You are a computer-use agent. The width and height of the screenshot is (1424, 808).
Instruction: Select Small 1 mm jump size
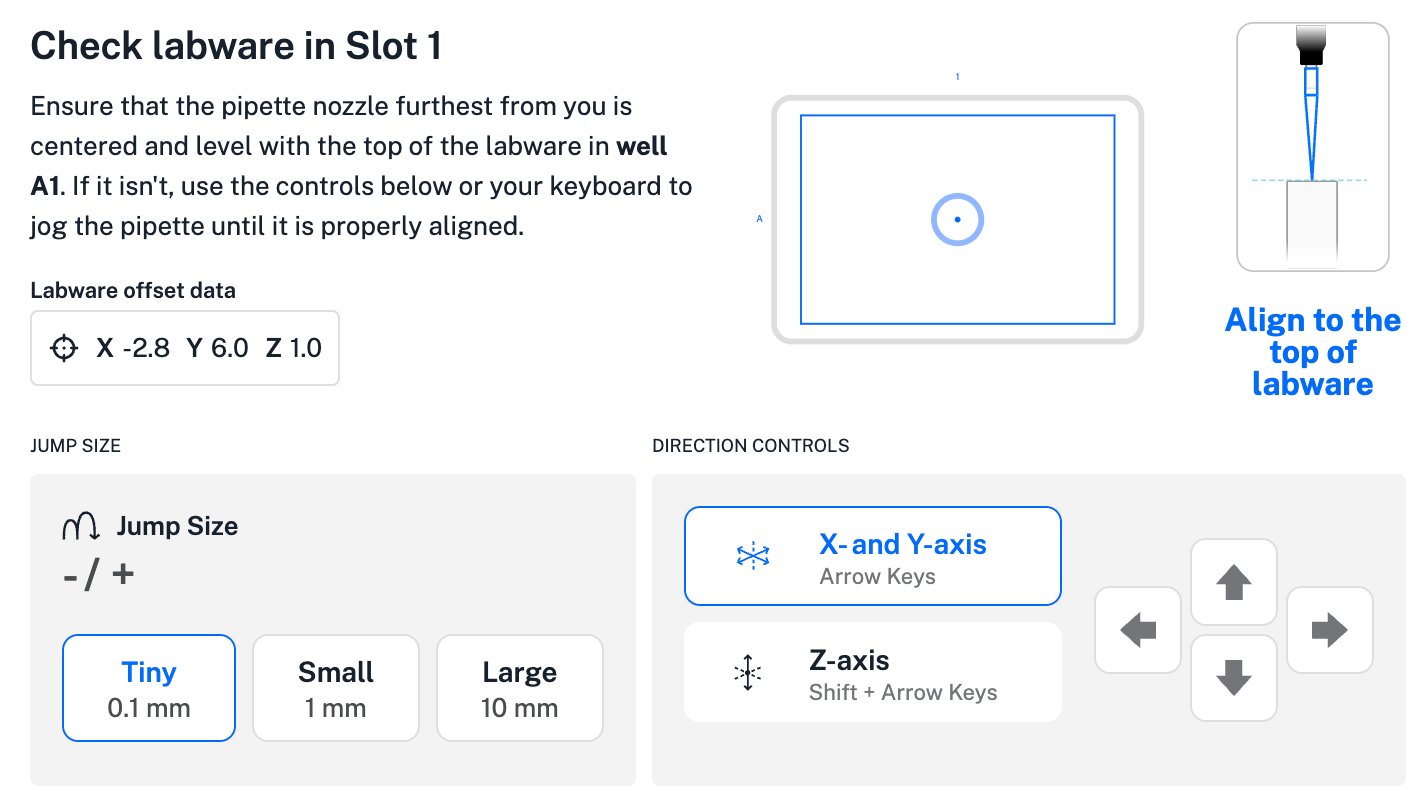(335, 688)
